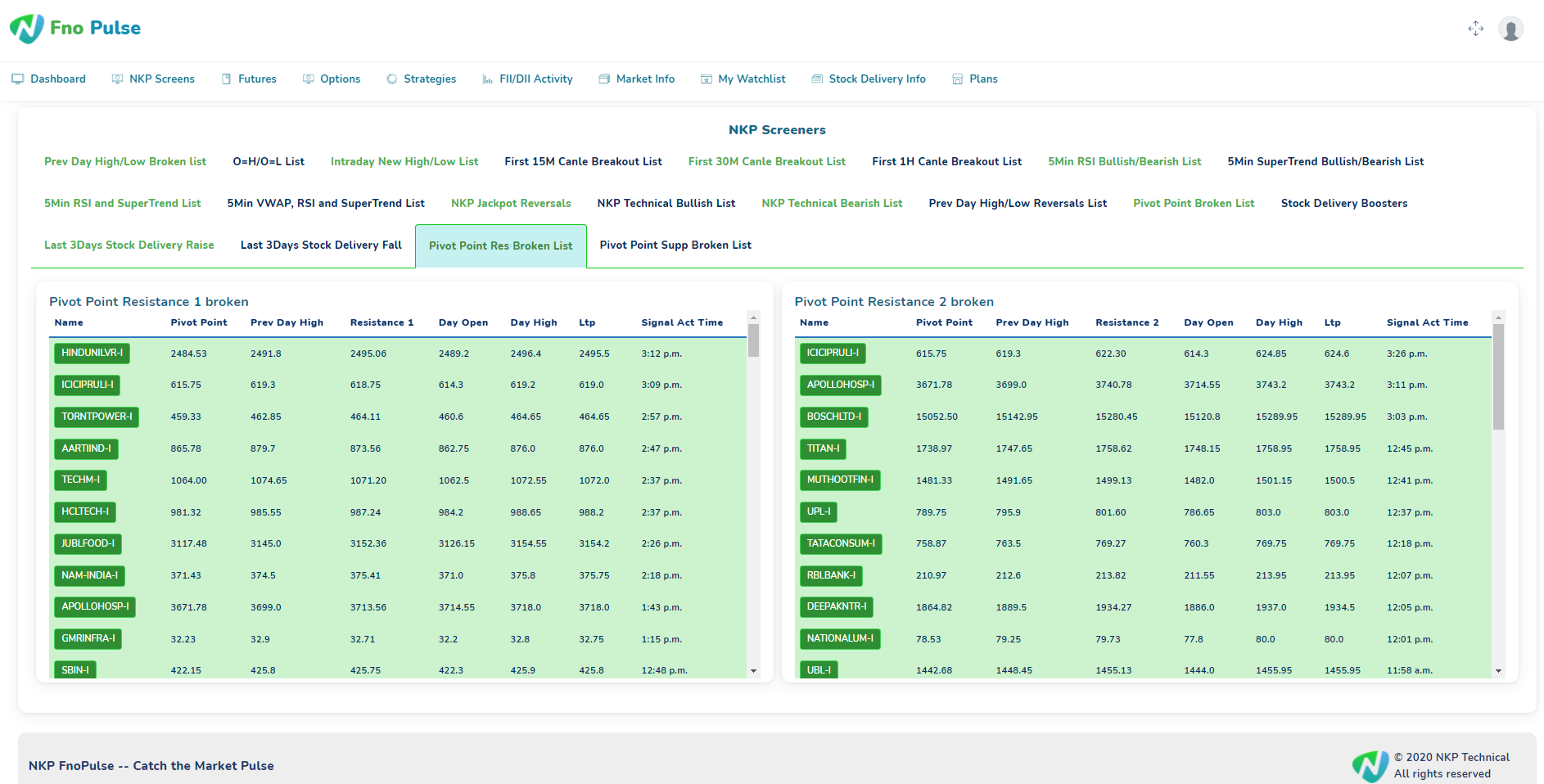This screenshot has height=784, width=1544.
Task: Click the JUBLFOOD-I stock button
Action: pyautogui.click(x=88, y=544)
